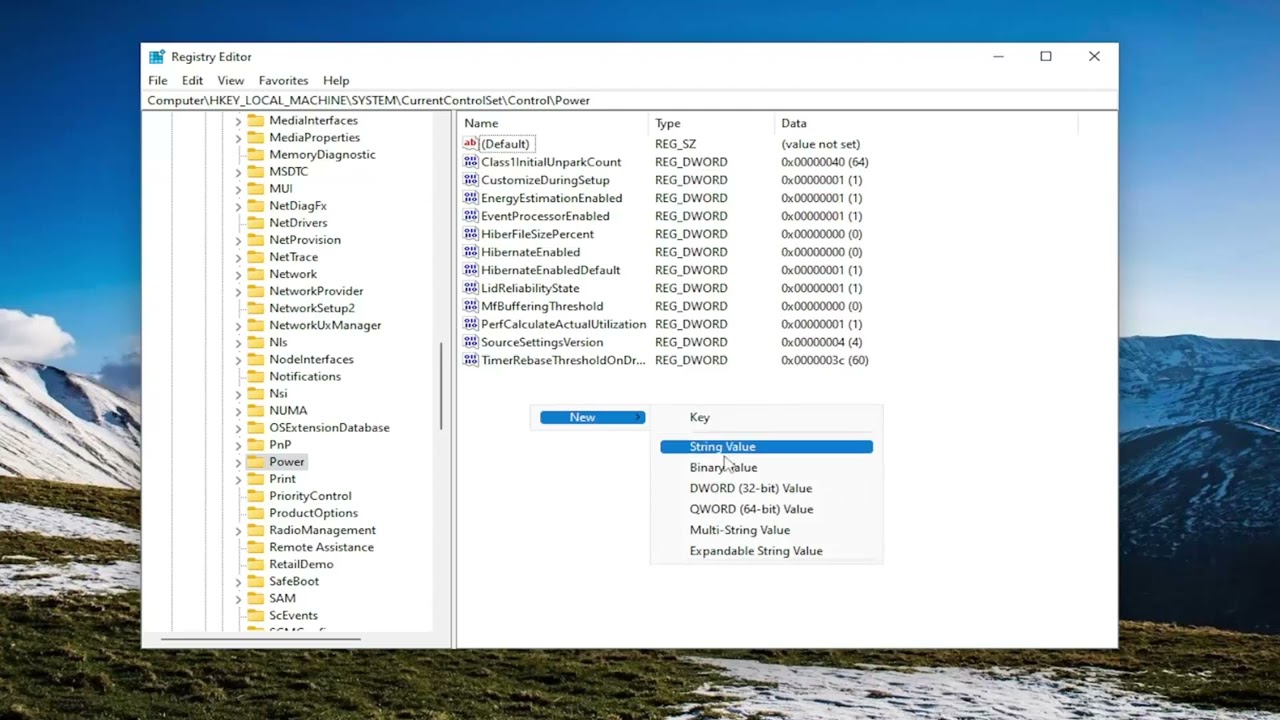This screenshot has height=720, width=1280.
Task: Expand the NetworkProvider tree node
Action: click(238, 291)
